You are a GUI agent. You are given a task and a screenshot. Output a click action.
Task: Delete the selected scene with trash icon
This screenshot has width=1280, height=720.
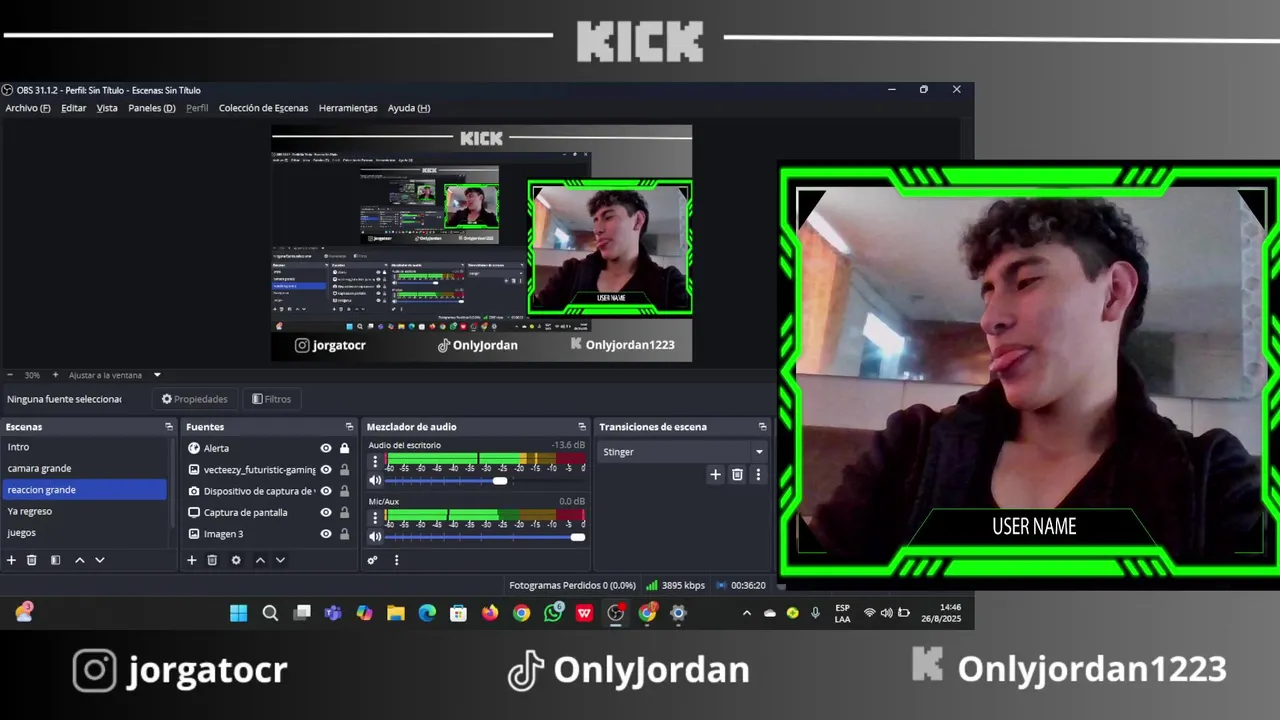[32, 560]
